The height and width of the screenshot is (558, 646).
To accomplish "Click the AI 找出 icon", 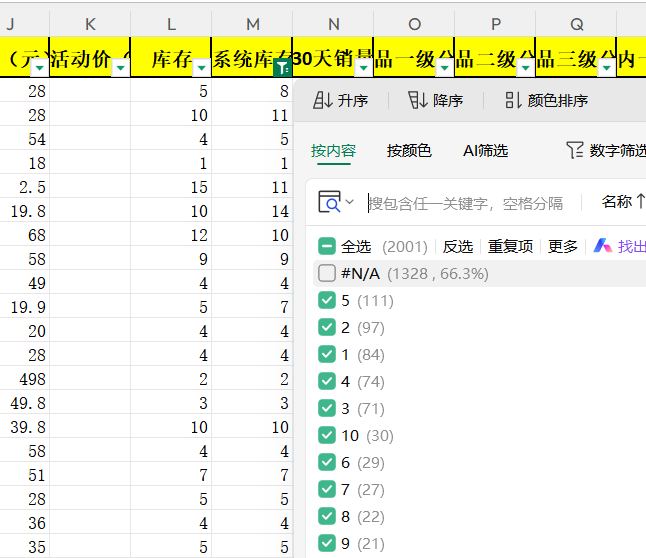I will [x=602, y=246].
